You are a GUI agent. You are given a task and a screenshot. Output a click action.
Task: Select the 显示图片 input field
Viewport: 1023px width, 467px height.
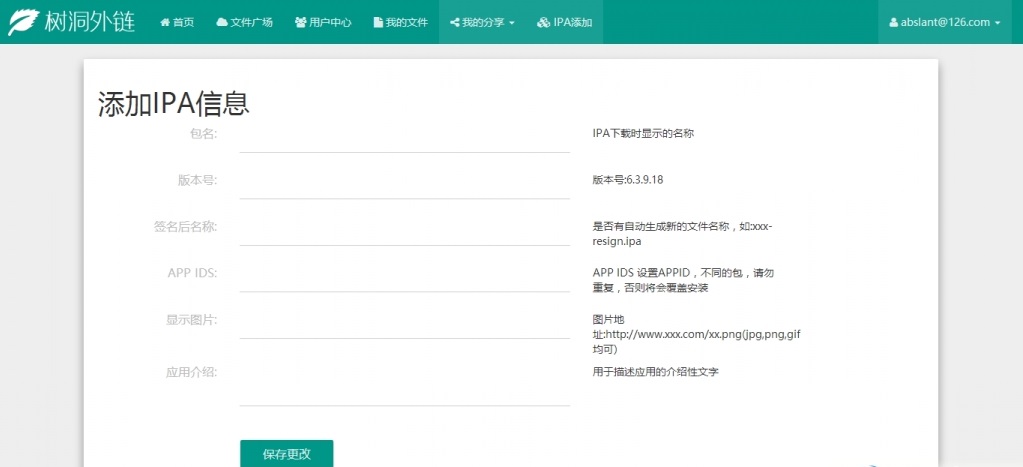point(405,324)
